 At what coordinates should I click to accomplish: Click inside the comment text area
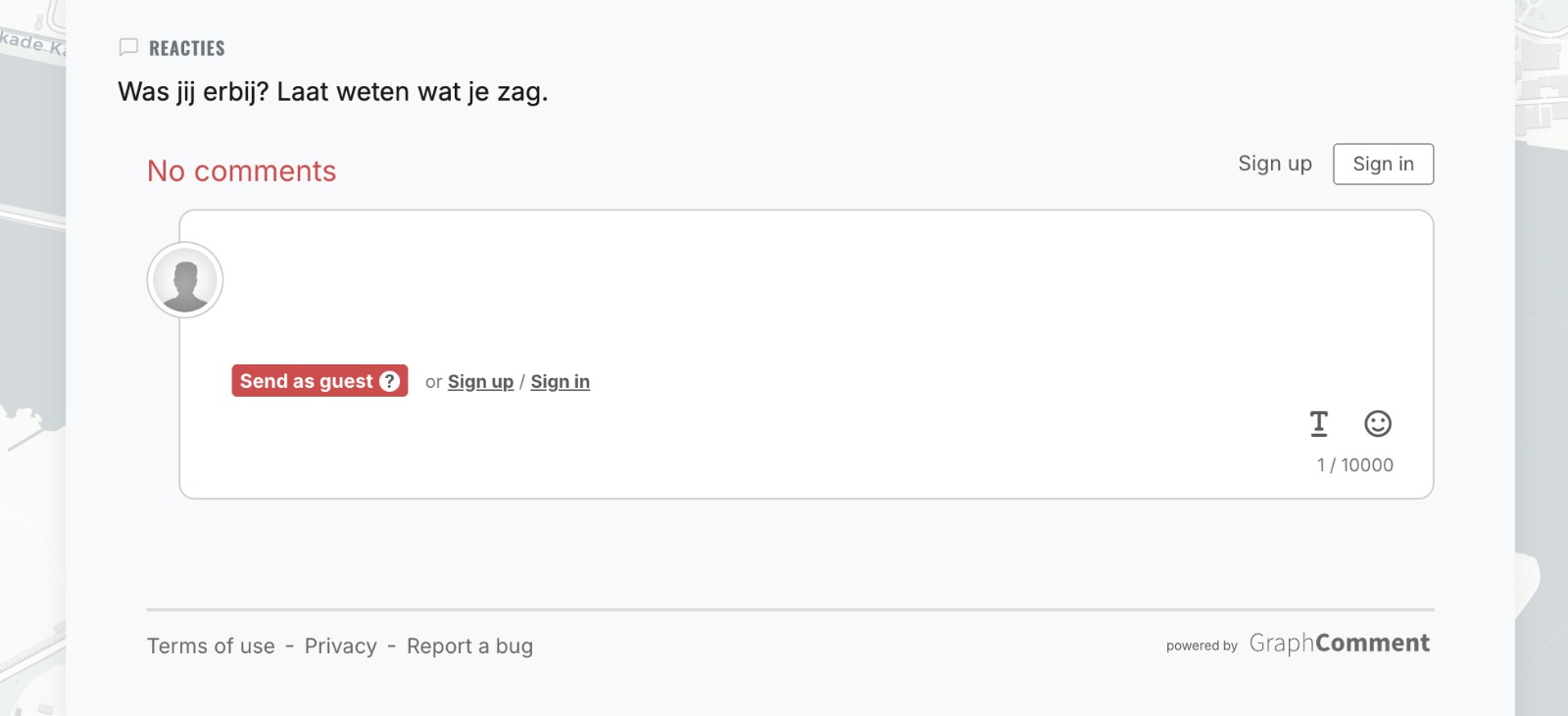784,284
